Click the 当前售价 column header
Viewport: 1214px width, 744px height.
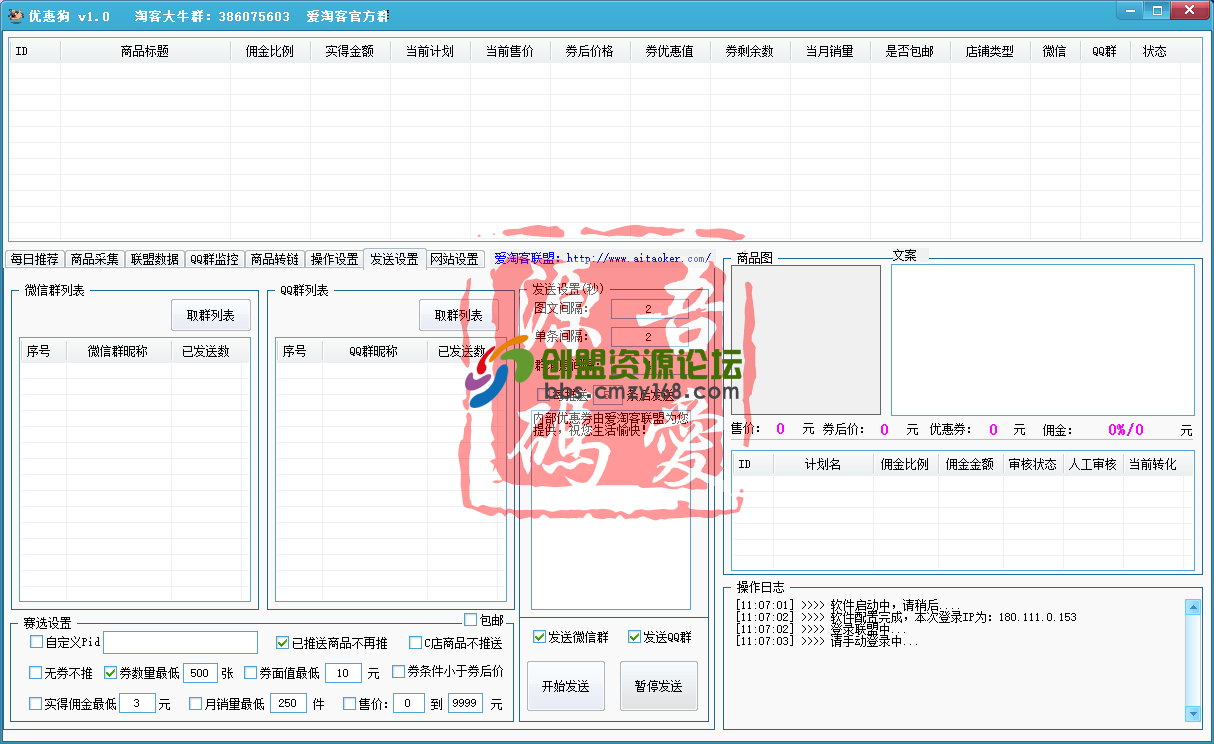point(510,51)
